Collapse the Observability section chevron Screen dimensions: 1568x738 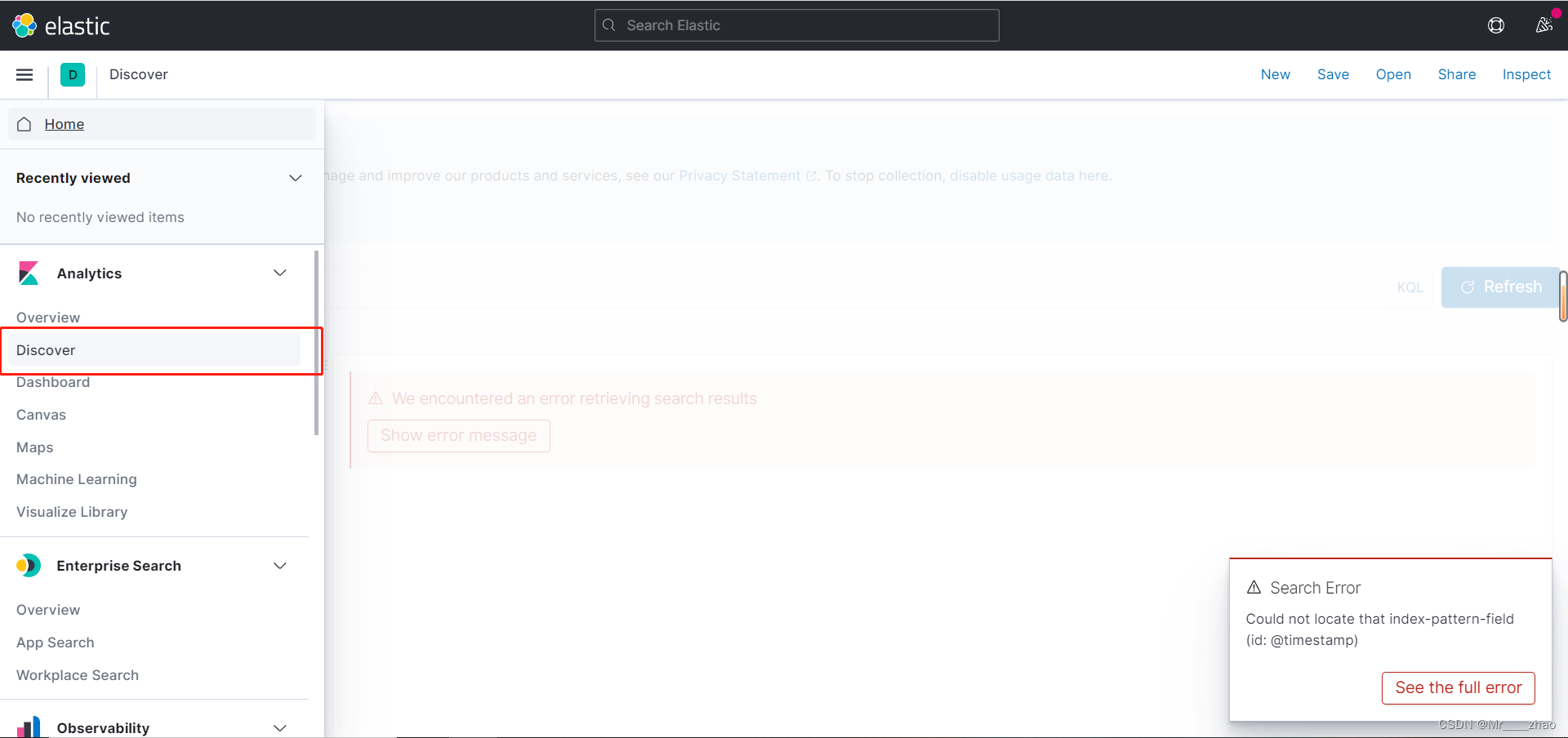click(280, 727)
